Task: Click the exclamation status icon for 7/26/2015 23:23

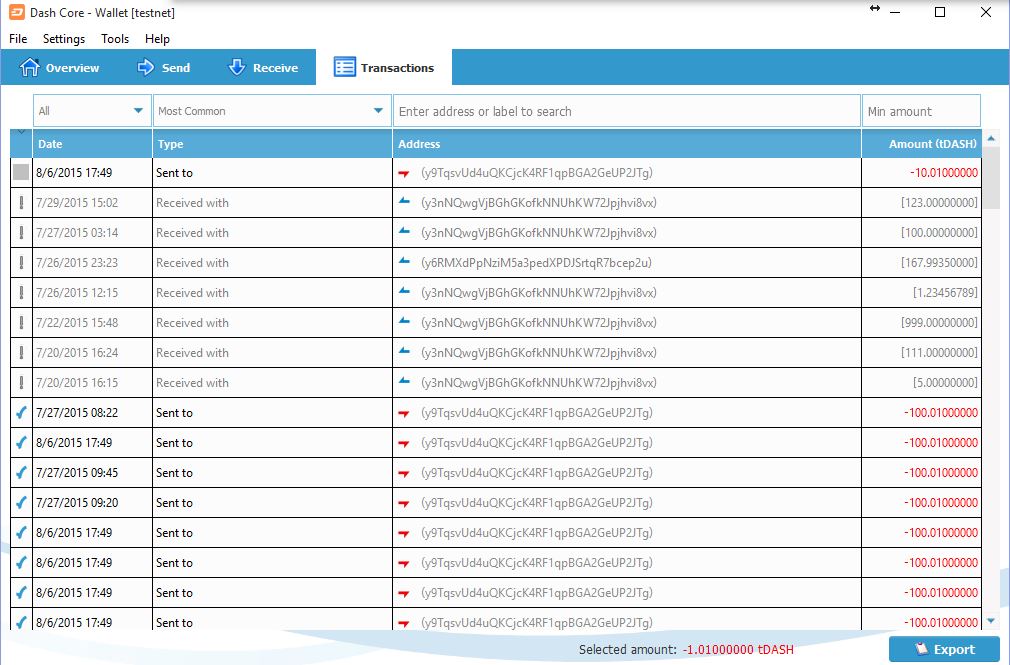Action: (x=21, y=262)
